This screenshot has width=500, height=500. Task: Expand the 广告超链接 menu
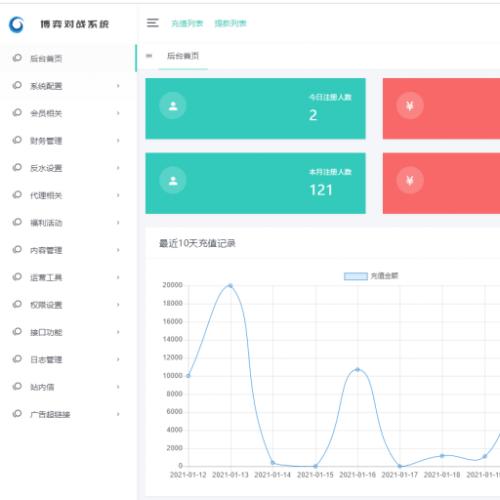[x=68, y=414]
